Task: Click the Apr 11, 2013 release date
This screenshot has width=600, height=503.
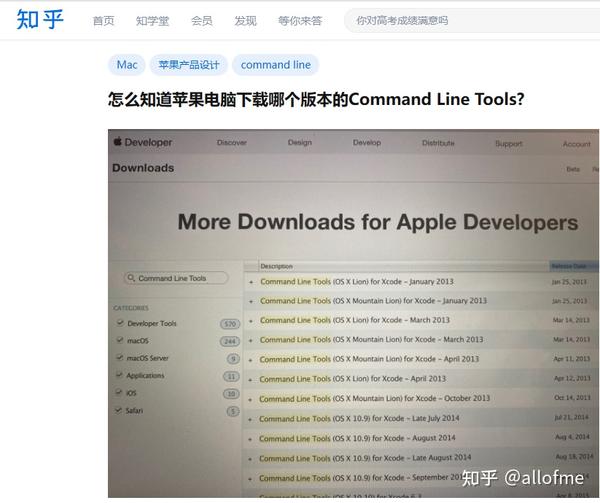Action: coord(572,359)
